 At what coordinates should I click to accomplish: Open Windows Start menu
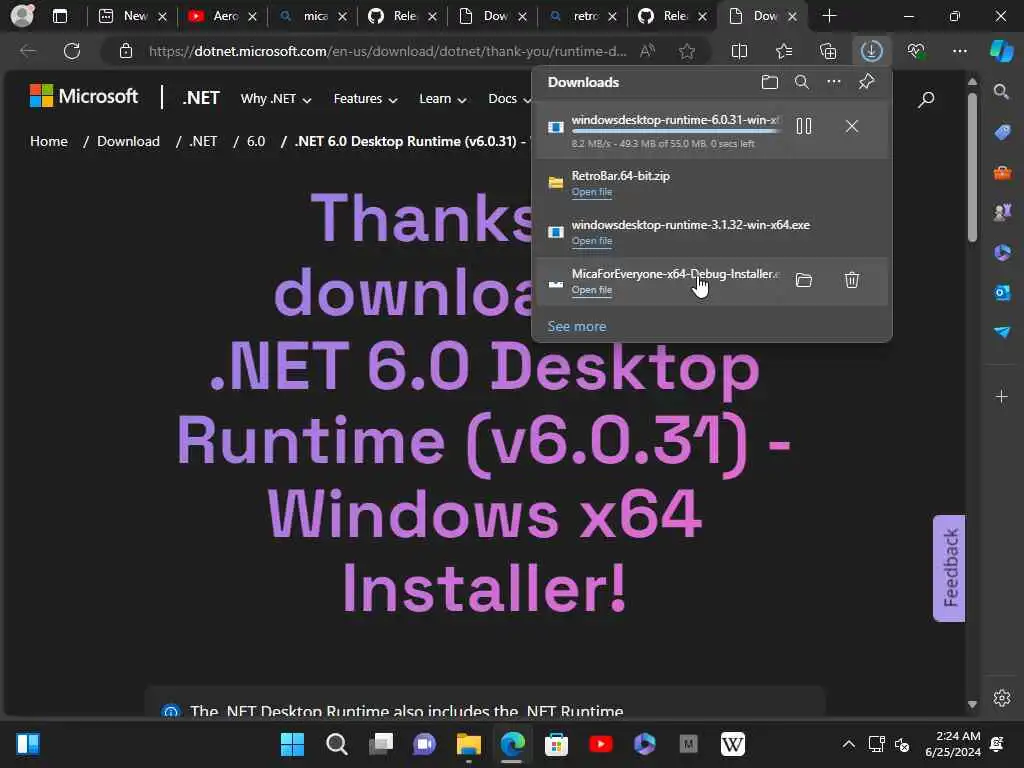point(292,744)
